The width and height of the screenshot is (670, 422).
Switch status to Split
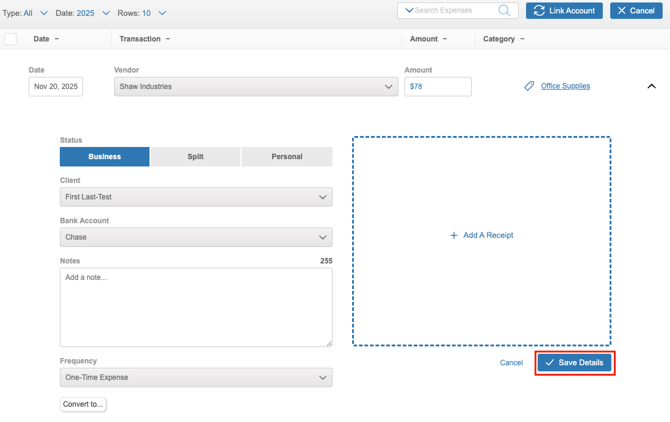[x=195, y=157]
